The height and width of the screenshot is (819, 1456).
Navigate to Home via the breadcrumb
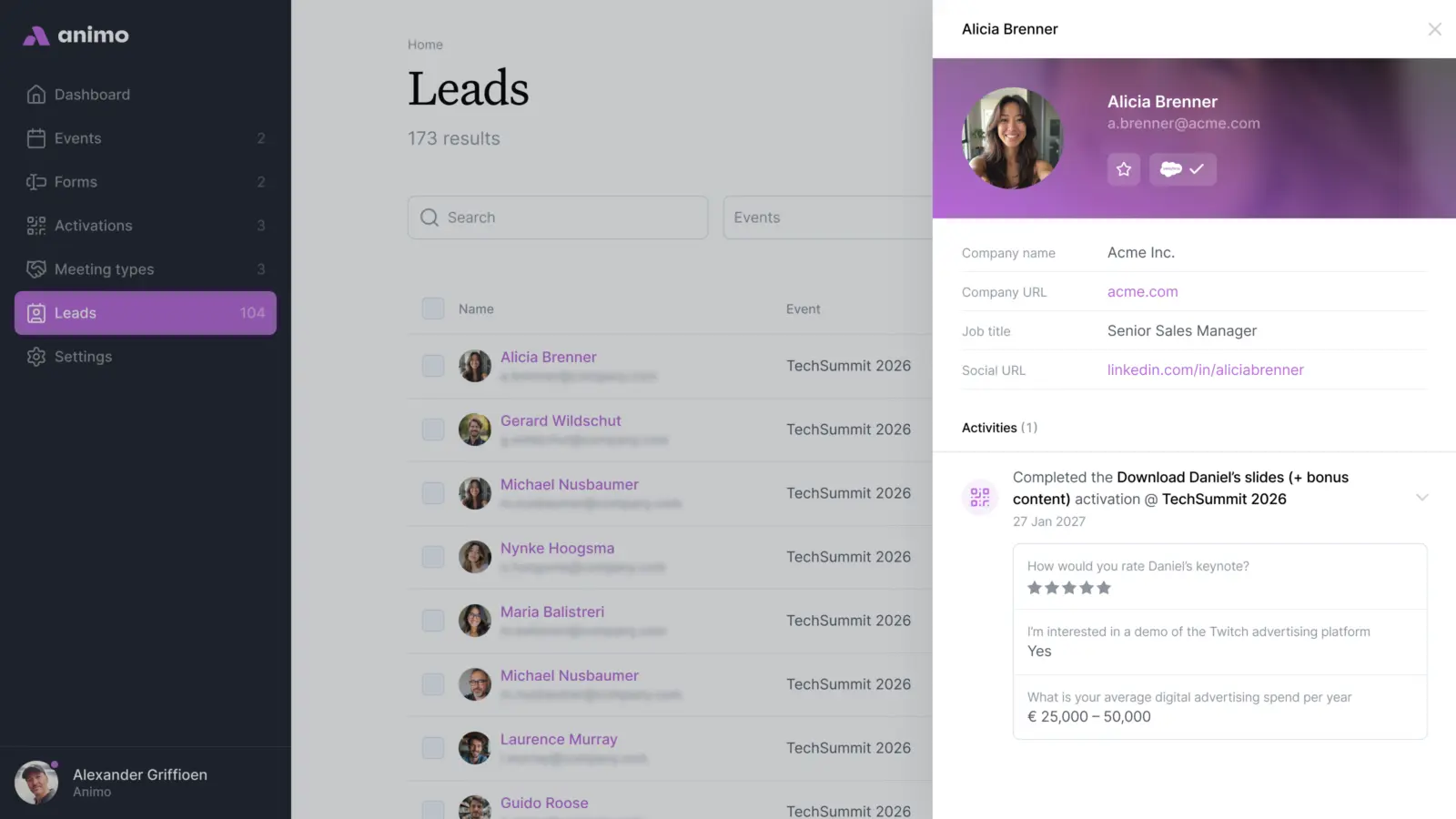tap(425, 44)
